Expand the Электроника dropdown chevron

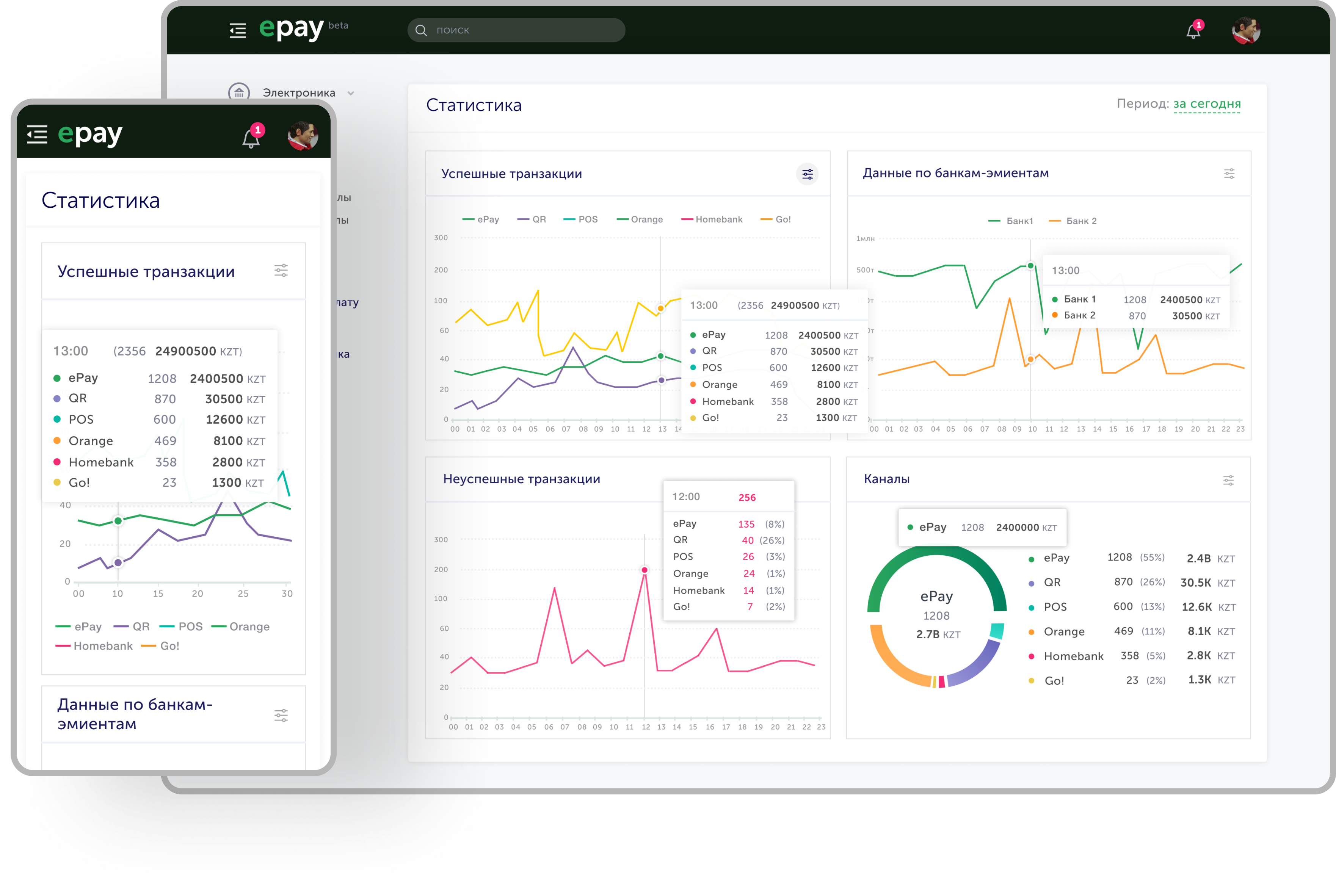coord(351,93)
